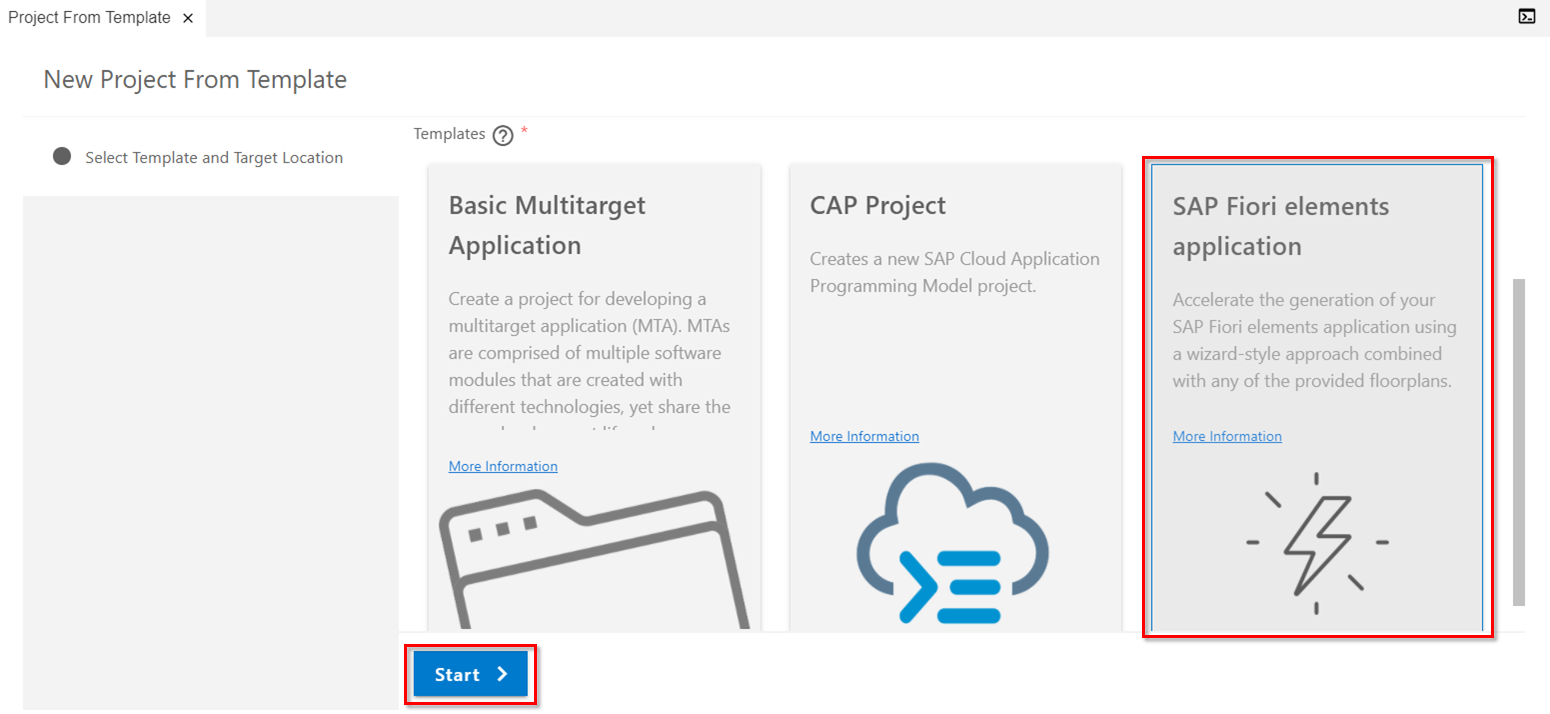The width and height of the screenshot is (1550, 714).
Task: Click the SAP Fiori elements application title
Action: 1281,226
